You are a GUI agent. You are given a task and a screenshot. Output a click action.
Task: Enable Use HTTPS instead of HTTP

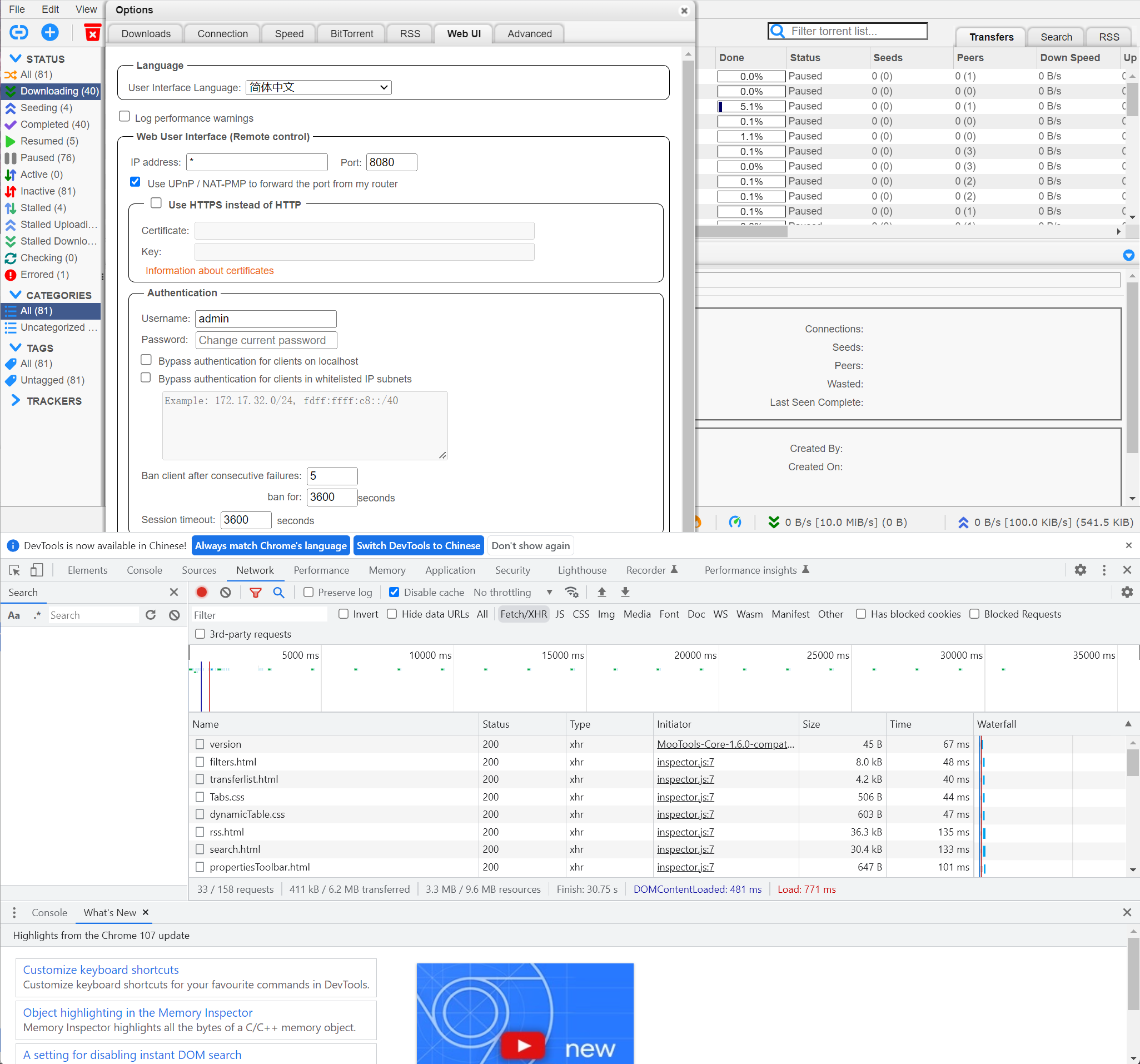(x=156, y=202)
